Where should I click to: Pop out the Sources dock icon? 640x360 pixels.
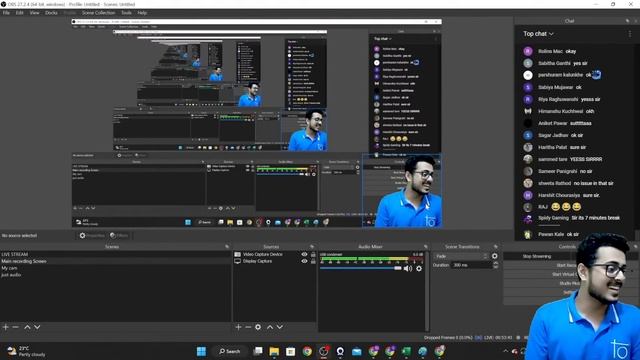(x=312, y=247)
